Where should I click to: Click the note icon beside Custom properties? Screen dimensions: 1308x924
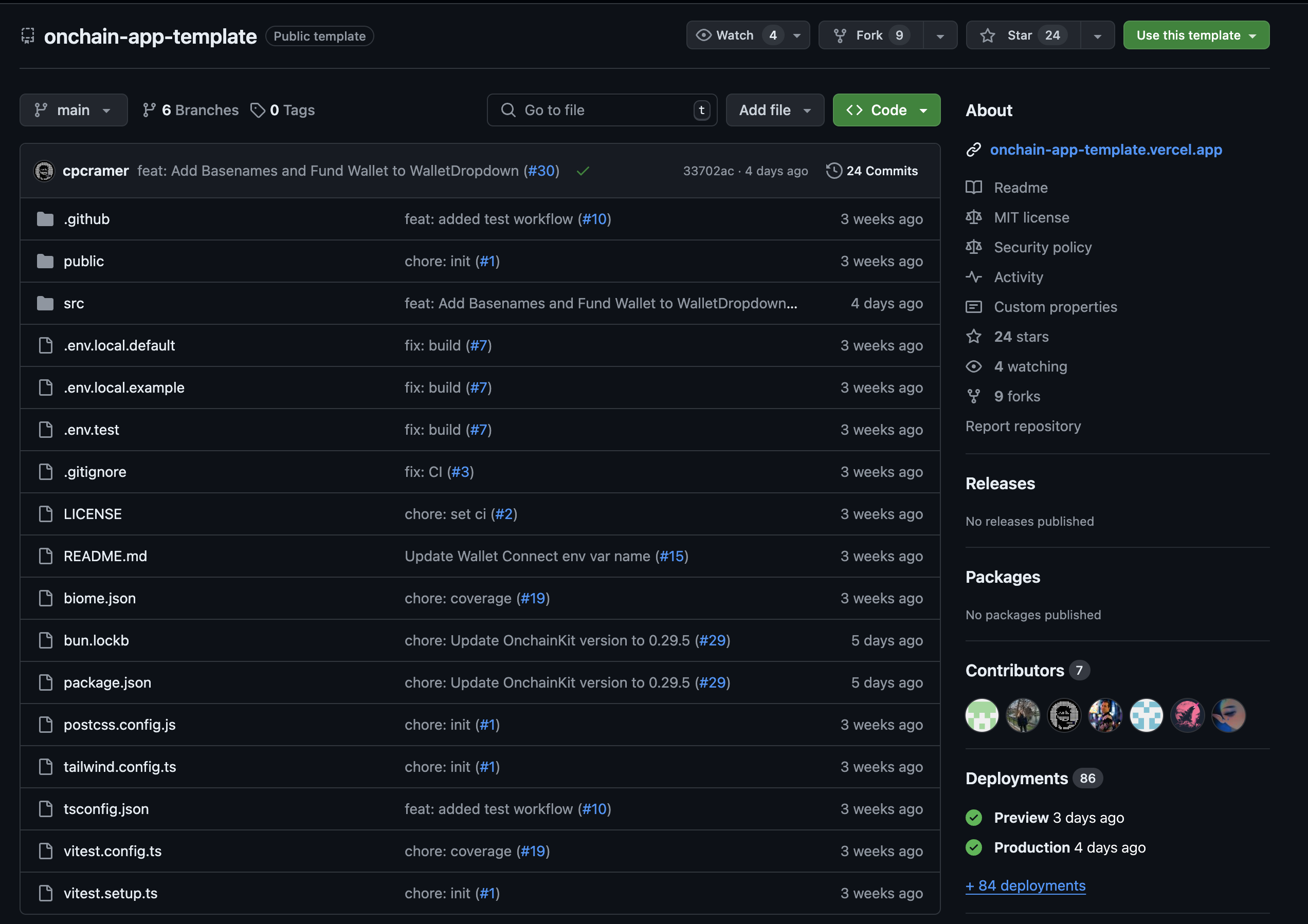(974, 307)
